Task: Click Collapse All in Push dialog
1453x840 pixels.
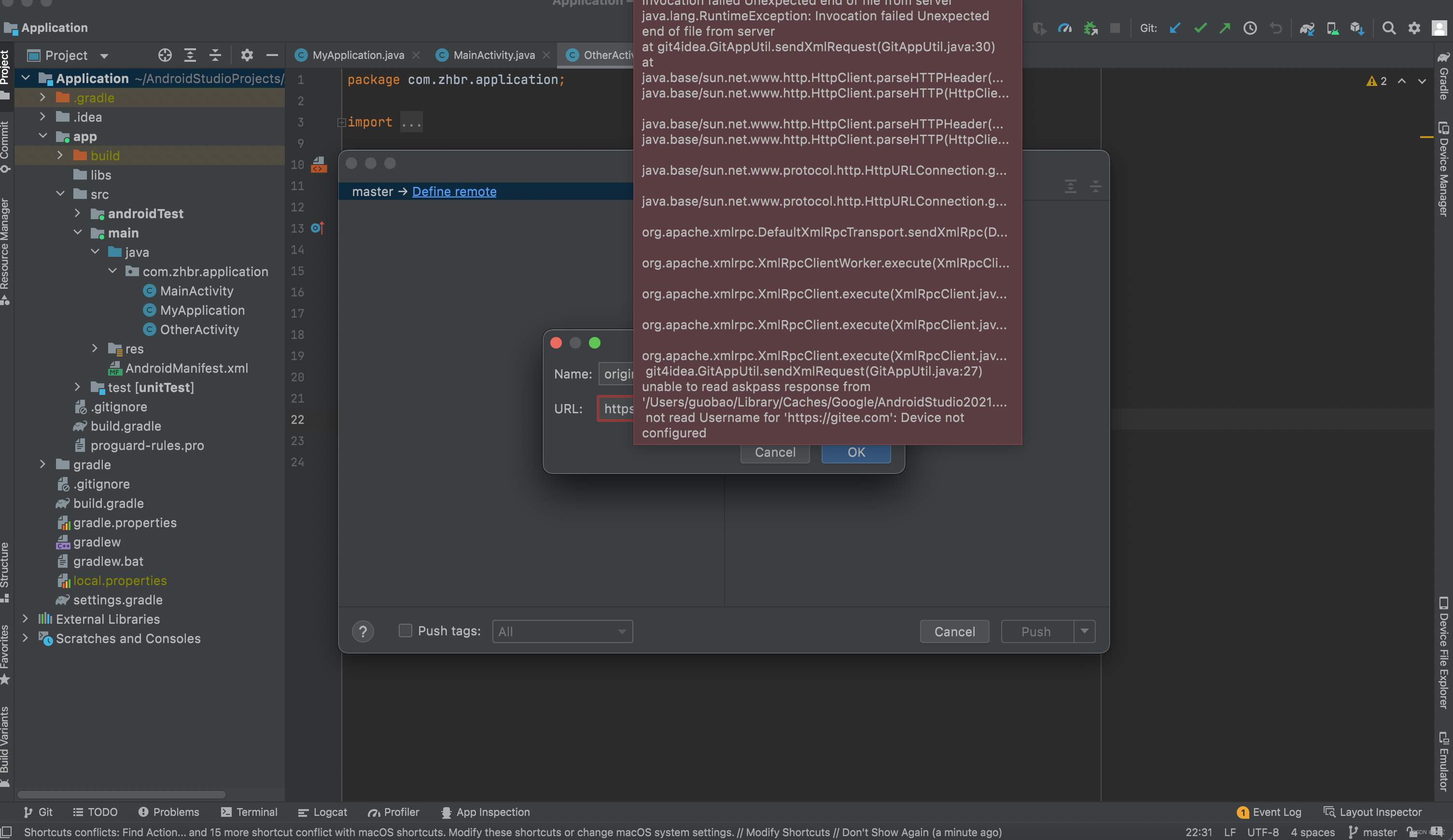Action: (1095, 186)
